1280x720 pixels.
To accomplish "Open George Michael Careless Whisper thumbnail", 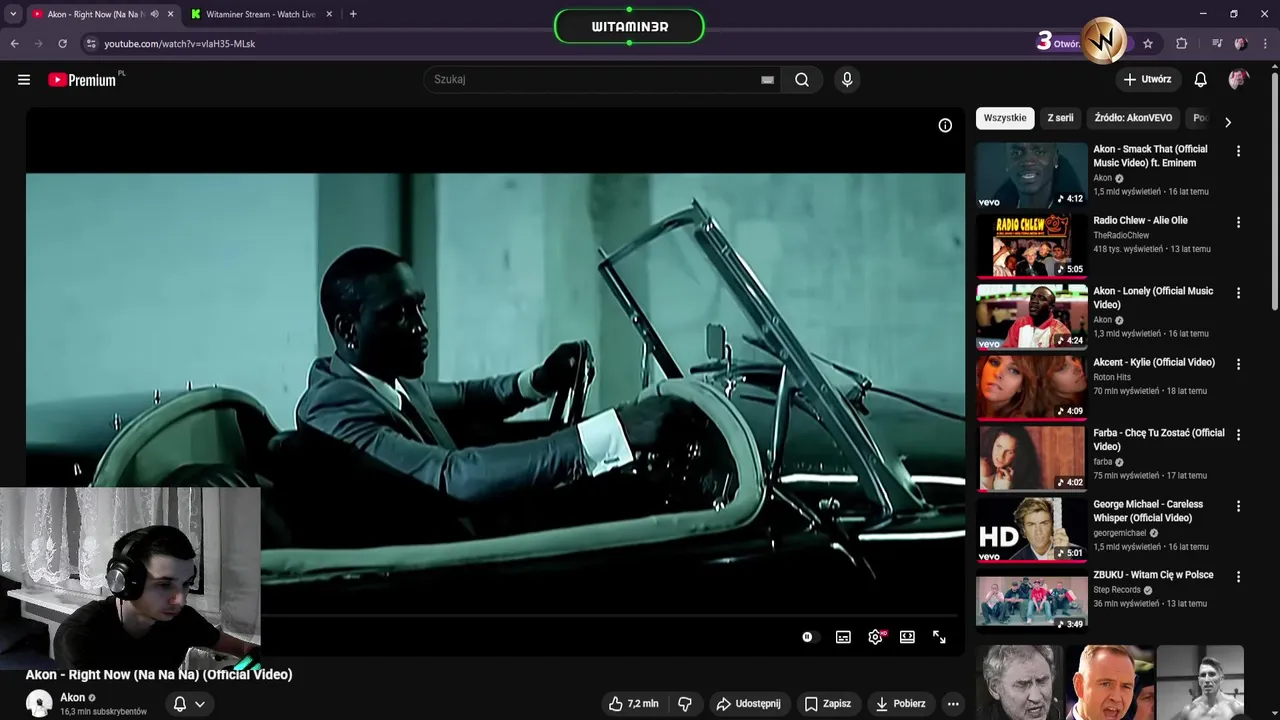I will point(1031,530).
